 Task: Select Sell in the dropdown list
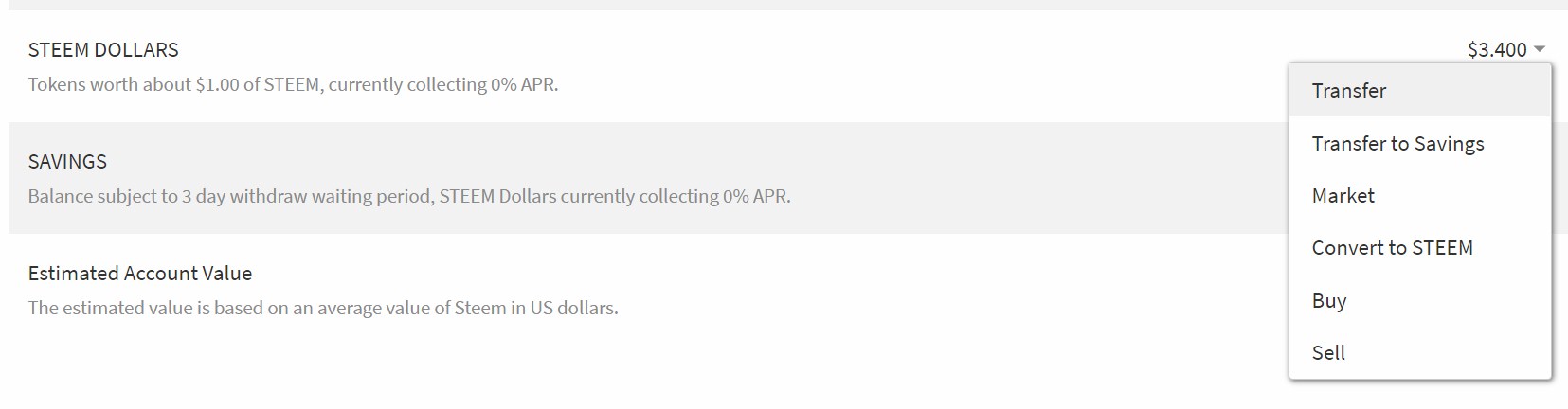pyautogui.click(x=1328, y=353)
